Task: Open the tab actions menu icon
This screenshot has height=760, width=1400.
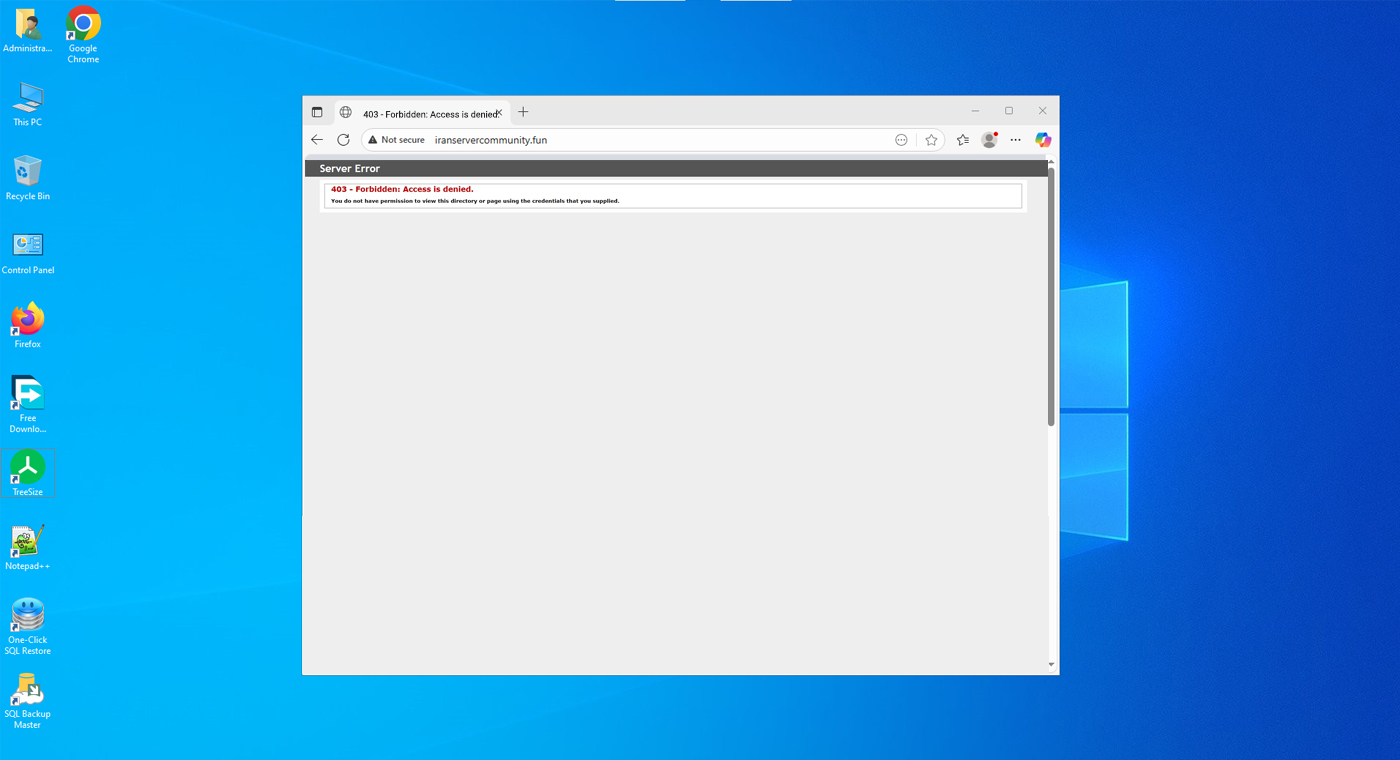Action: click(317, 112)
